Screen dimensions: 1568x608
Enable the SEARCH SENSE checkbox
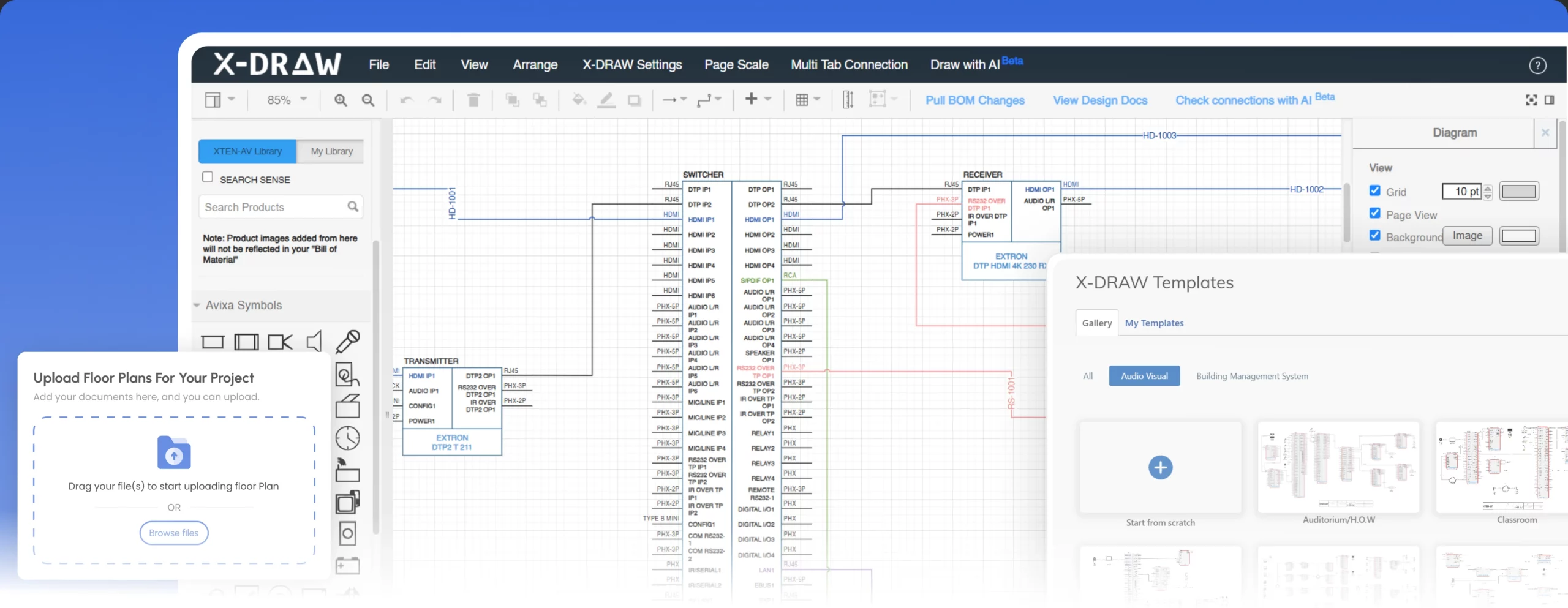208,177
